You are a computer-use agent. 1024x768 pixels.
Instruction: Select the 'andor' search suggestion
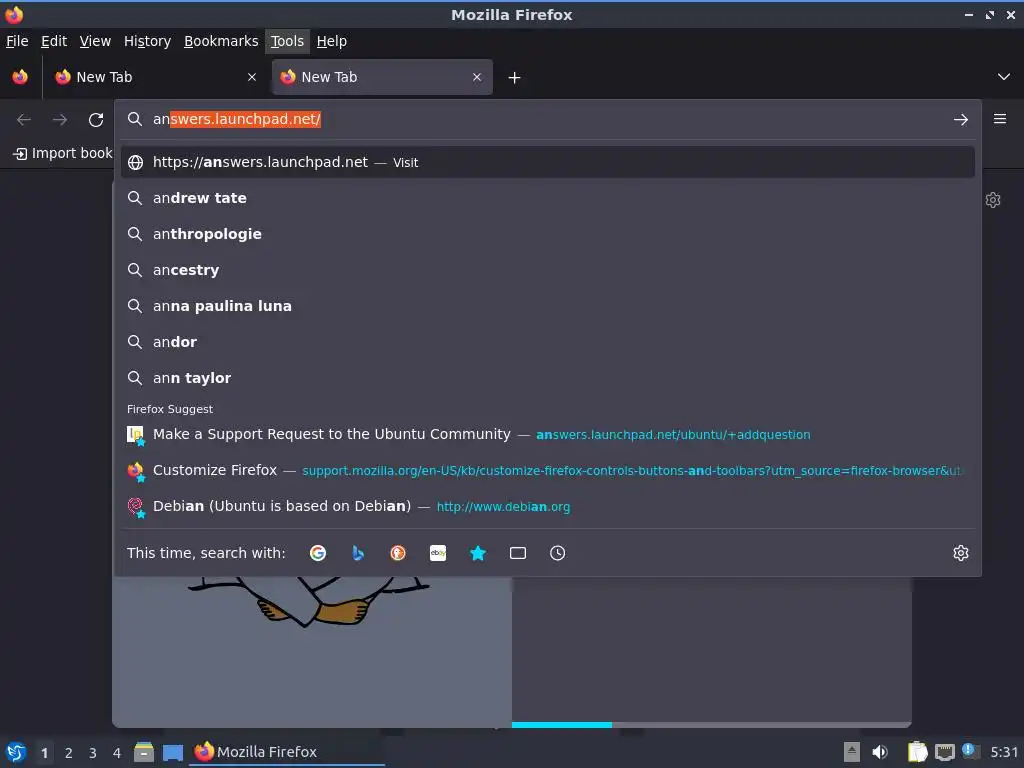click(x=548, y=342)
